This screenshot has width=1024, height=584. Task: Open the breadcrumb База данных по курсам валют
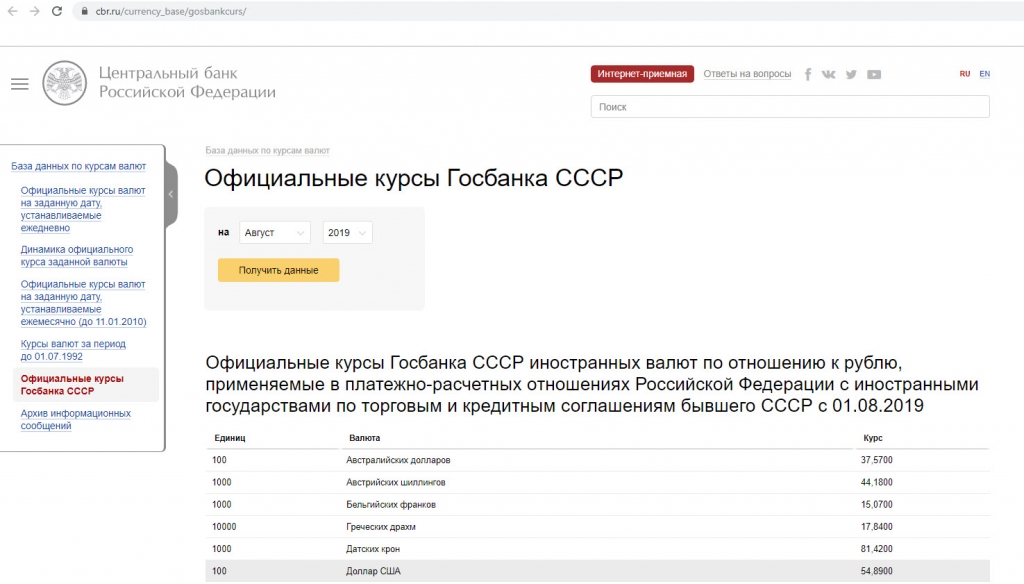(x=267, y=150)
